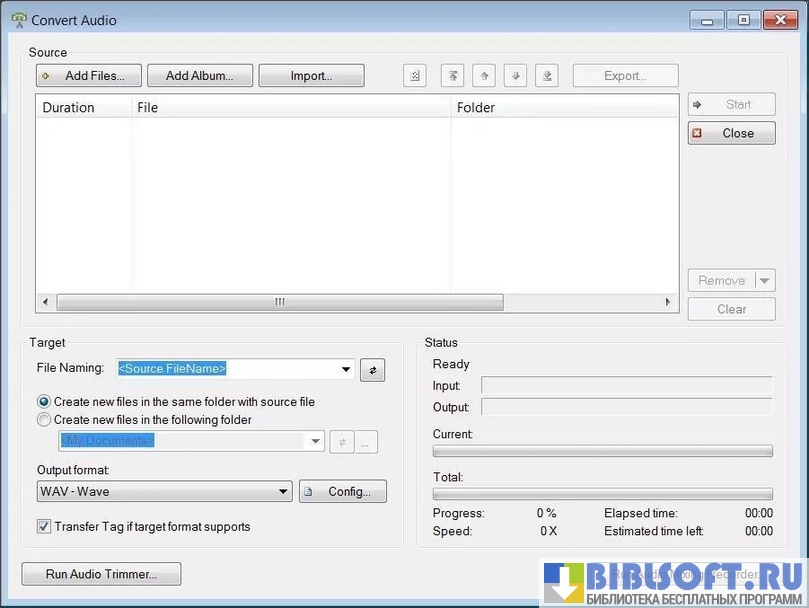Open the Remove button dropdown arrow
The height and width of the screenshot is (608, 809).
click(x=765, y=281)
